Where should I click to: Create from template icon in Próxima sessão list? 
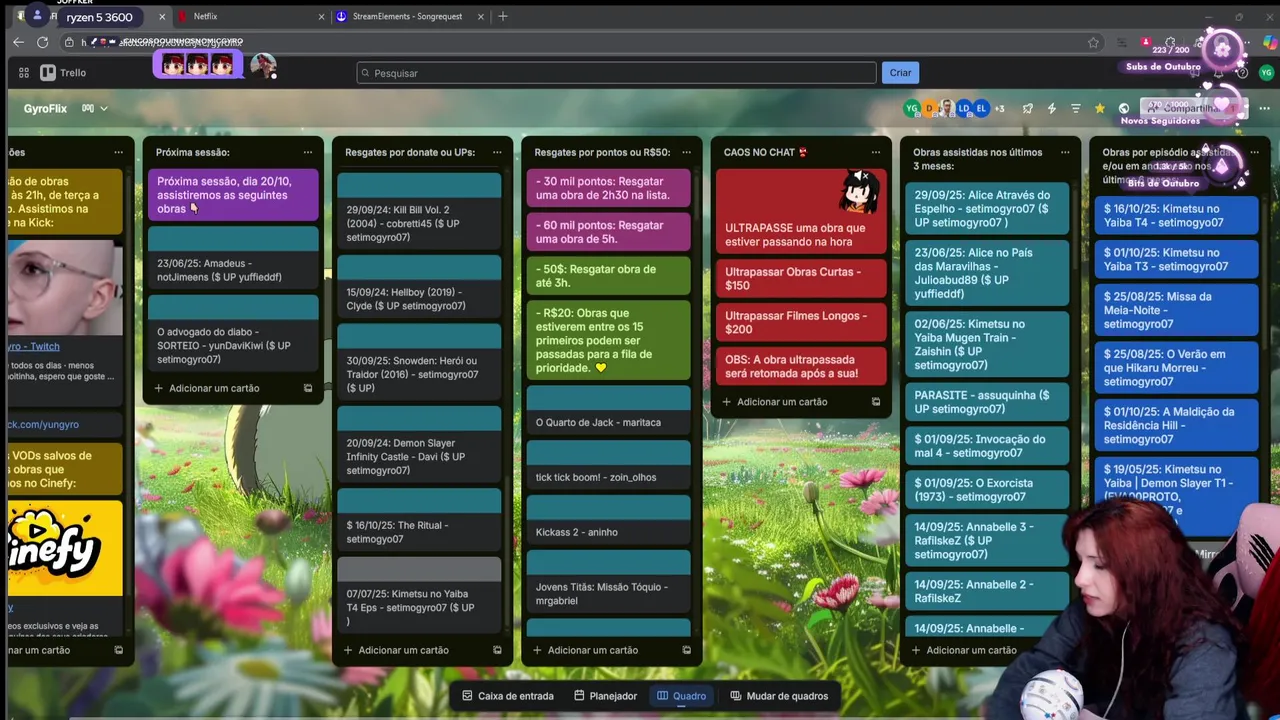(308, 388)
